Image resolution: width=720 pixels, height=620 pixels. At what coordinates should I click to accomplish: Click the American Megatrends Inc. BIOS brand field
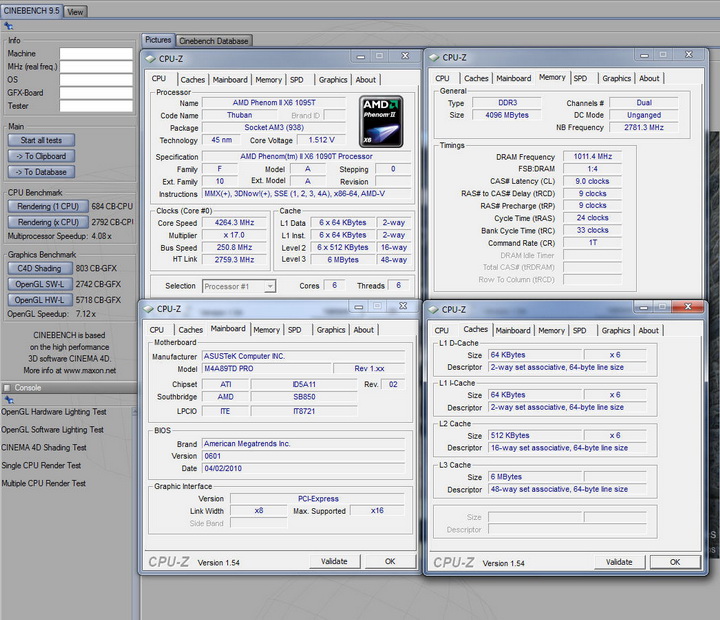tap(303, 444)
